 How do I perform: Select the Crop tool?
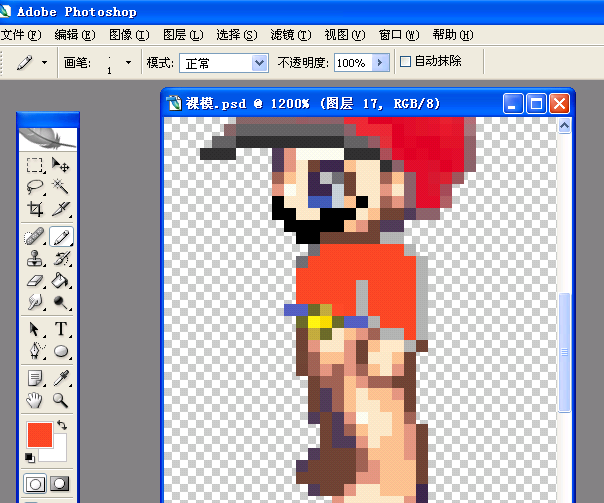click(35, 209)
